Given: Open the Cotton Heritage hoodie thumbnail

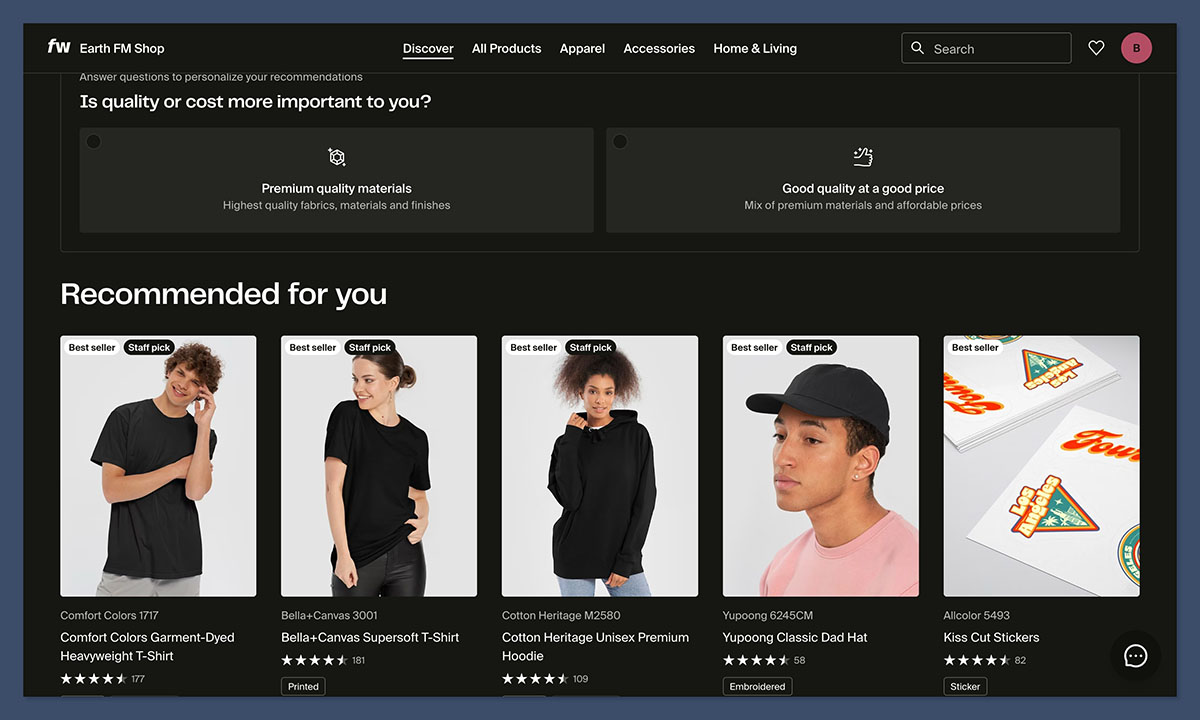Looking at the screenshot, I should click(600, 466).
